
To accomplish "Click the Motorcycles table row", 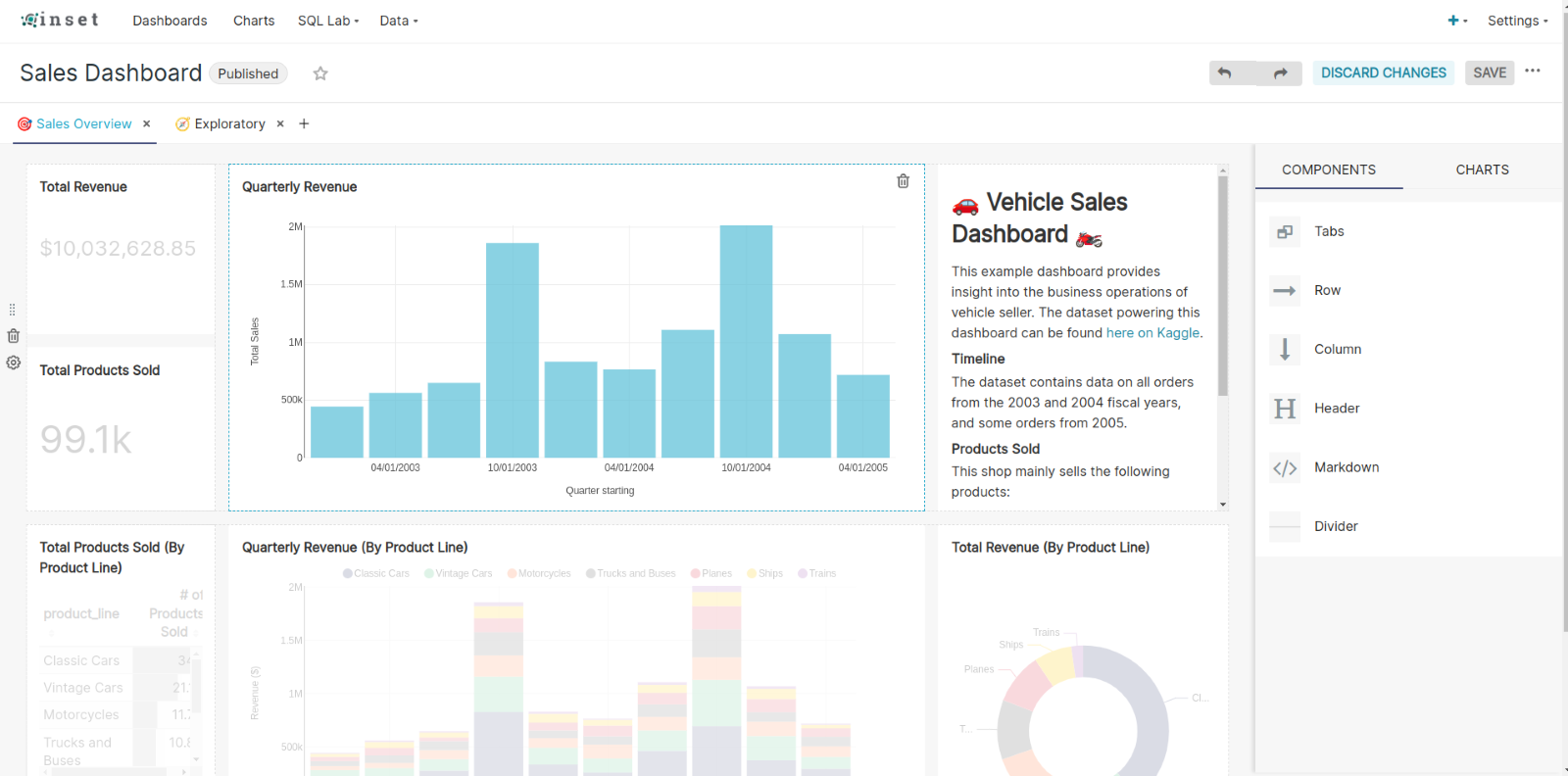I will coord(120,714).
